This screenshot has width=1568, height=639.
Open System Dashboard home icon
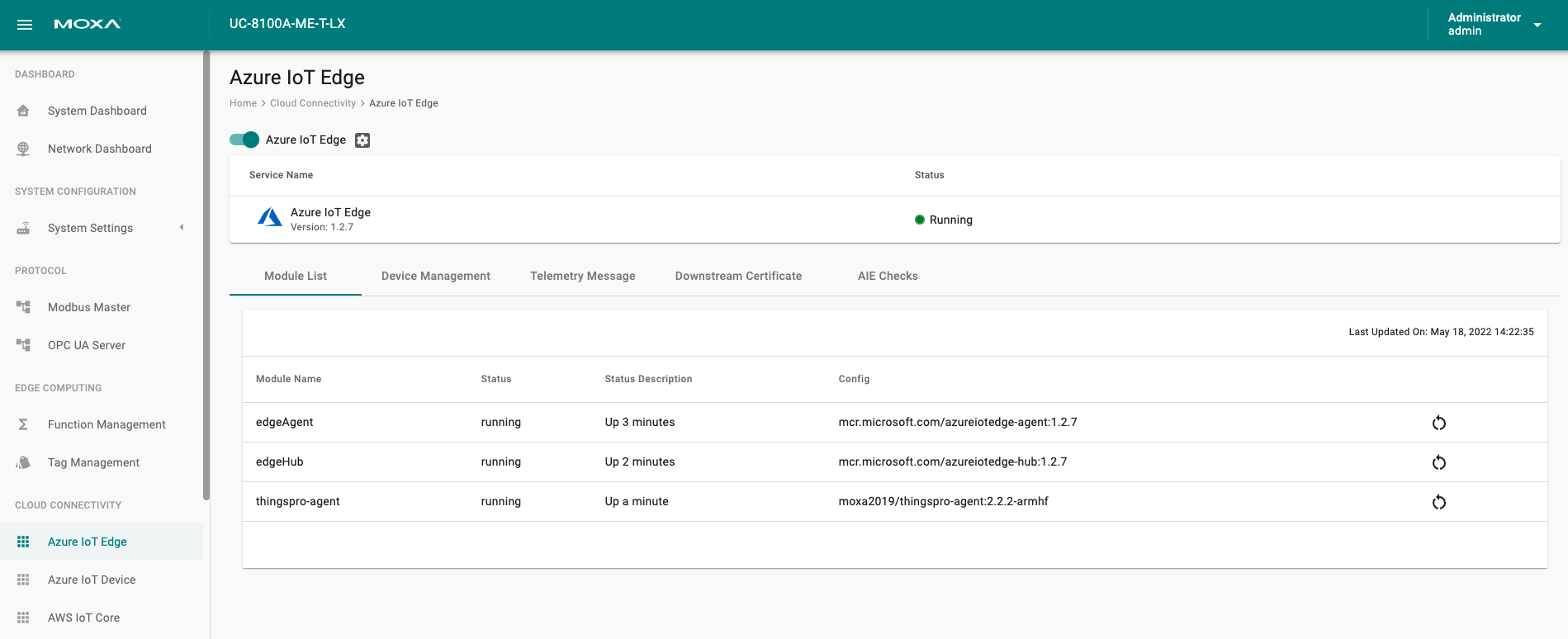tap(23, 111)
